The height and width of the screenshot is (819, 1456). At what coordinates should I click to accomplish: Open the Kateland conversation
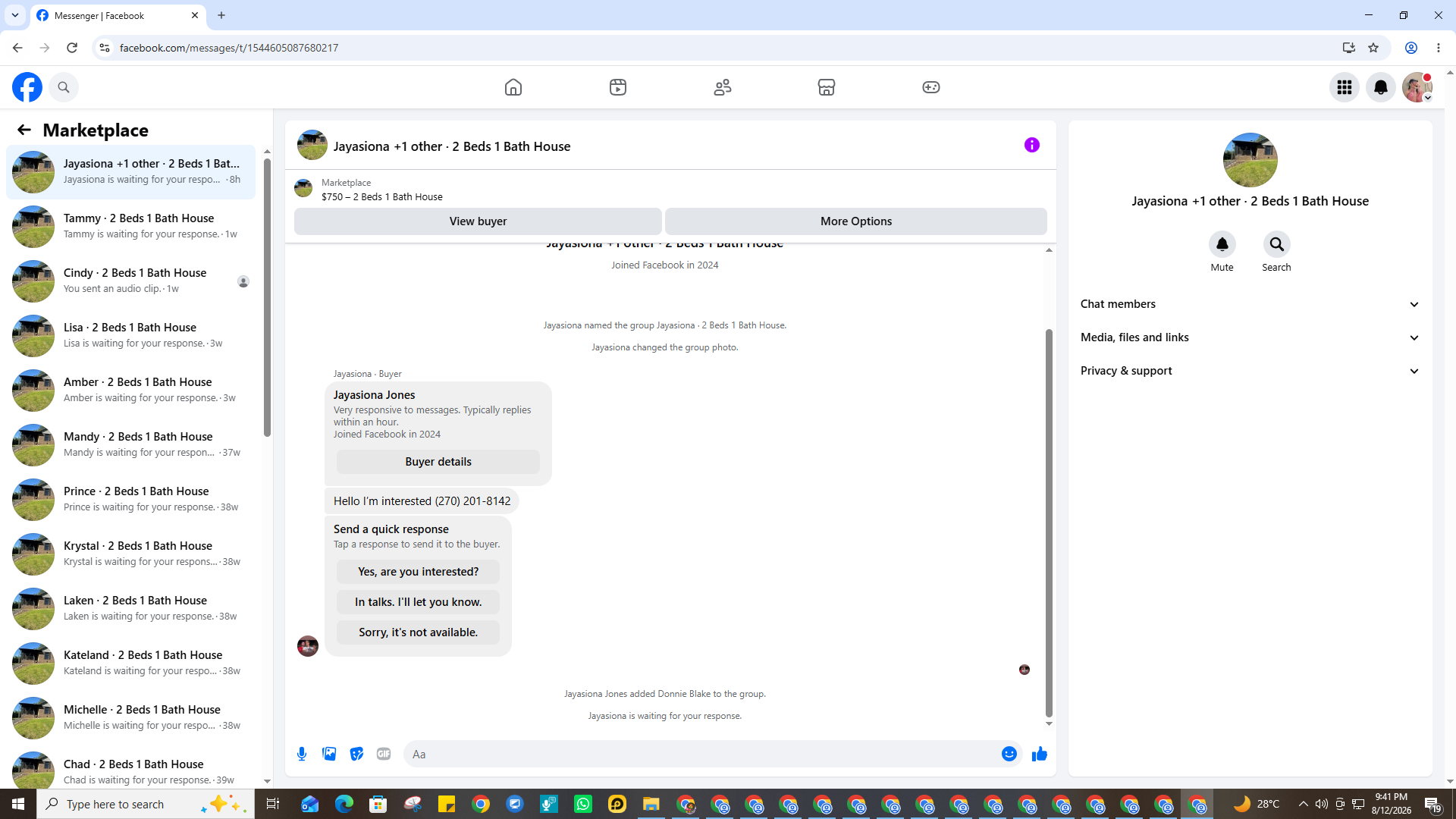pos(131,664)
